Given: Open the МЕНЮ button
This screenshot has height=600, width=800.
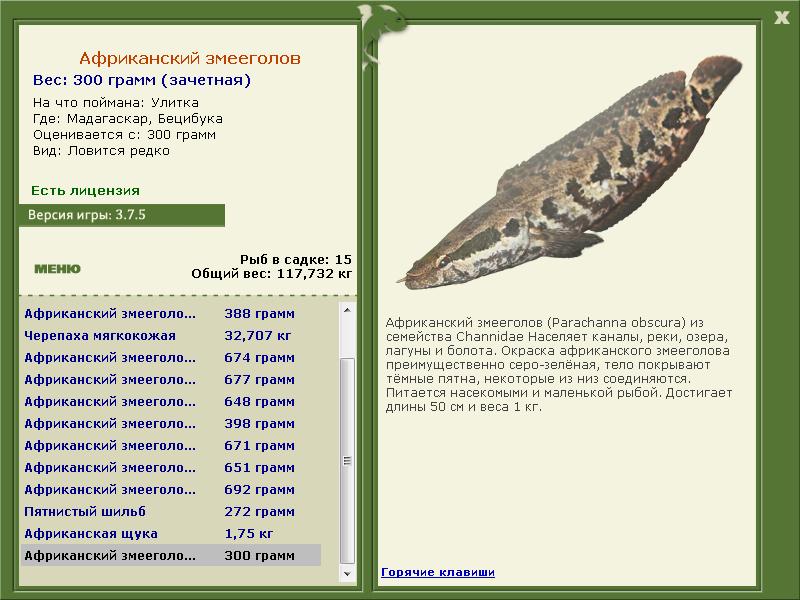Looking at the screenshot, I should click(x=57, y=269).
